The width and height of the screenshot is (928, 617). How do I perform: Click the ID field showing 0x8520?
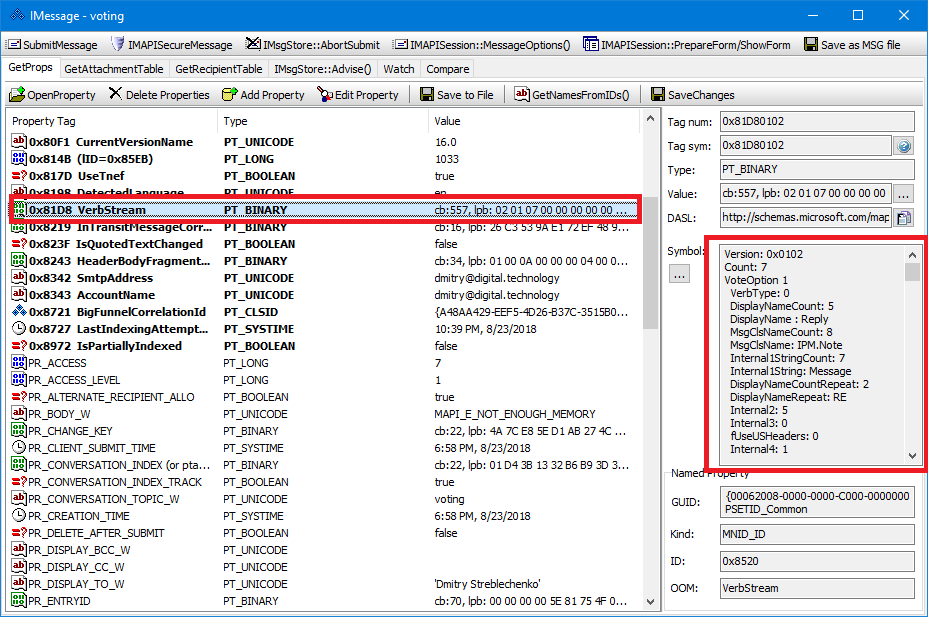[x=817, y=561]
